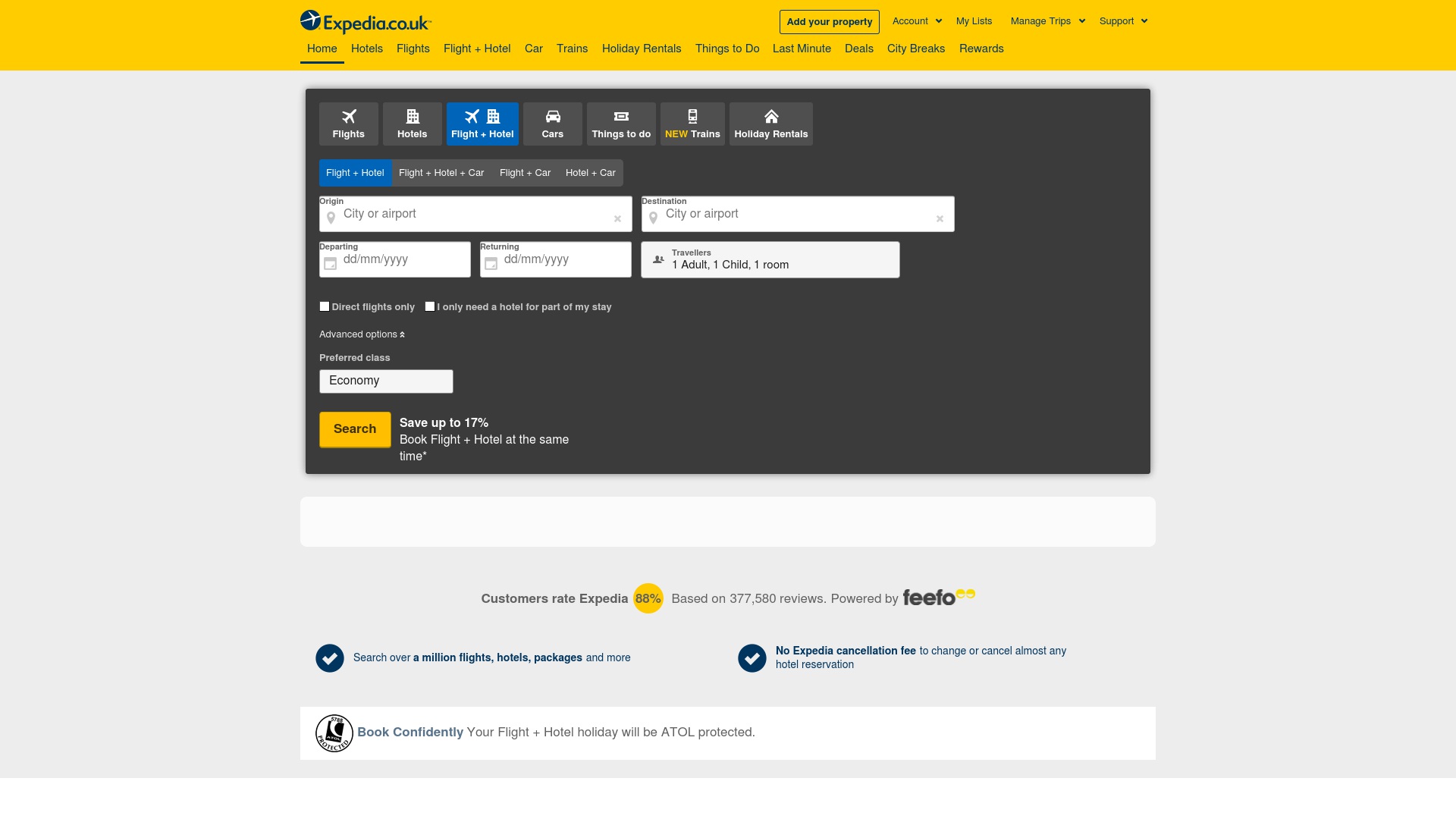Image resolution: width=1456 pixels, height=819 pixels.
Task: Select the Flight + Hotel package sub-tab
Action: coord(355,173)
